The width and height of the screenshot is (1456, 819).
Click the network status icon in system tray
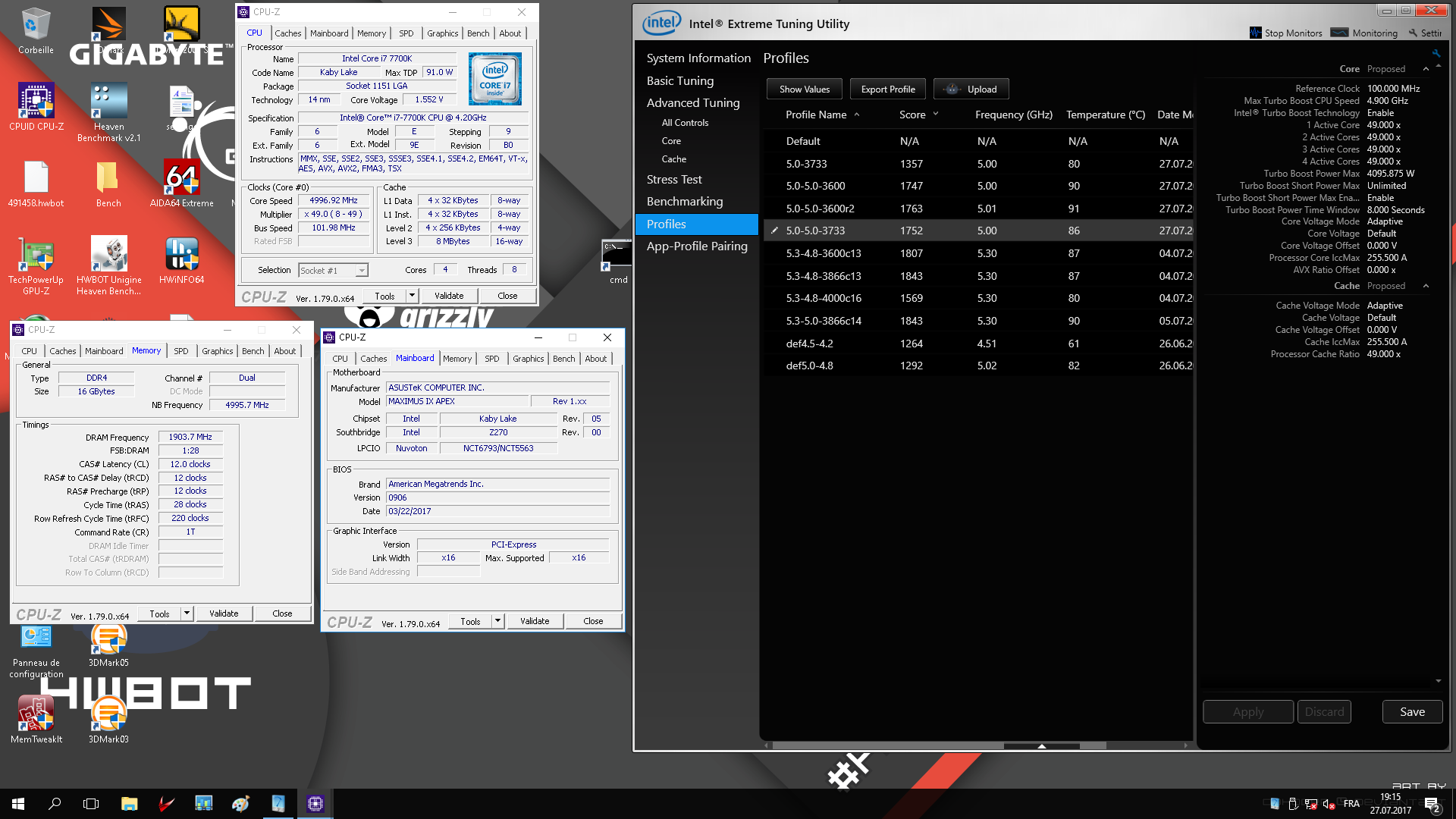pyautogui.click(x=1310, y=804)
